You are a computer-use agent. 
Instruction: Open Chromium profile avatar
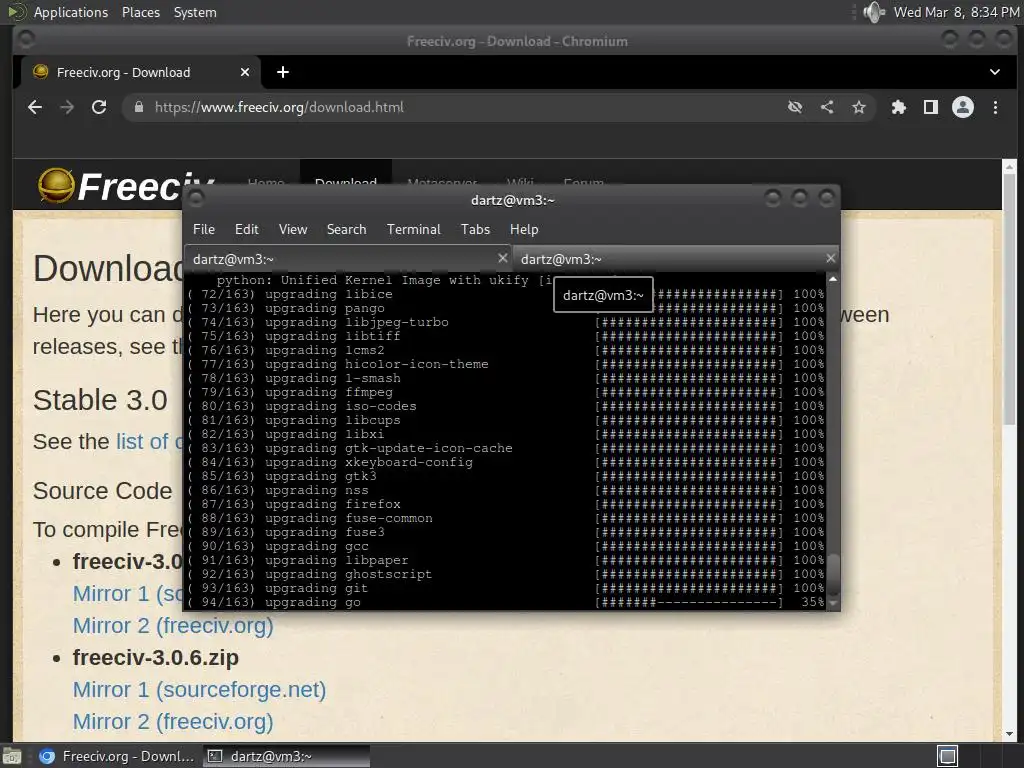point(963,107)
